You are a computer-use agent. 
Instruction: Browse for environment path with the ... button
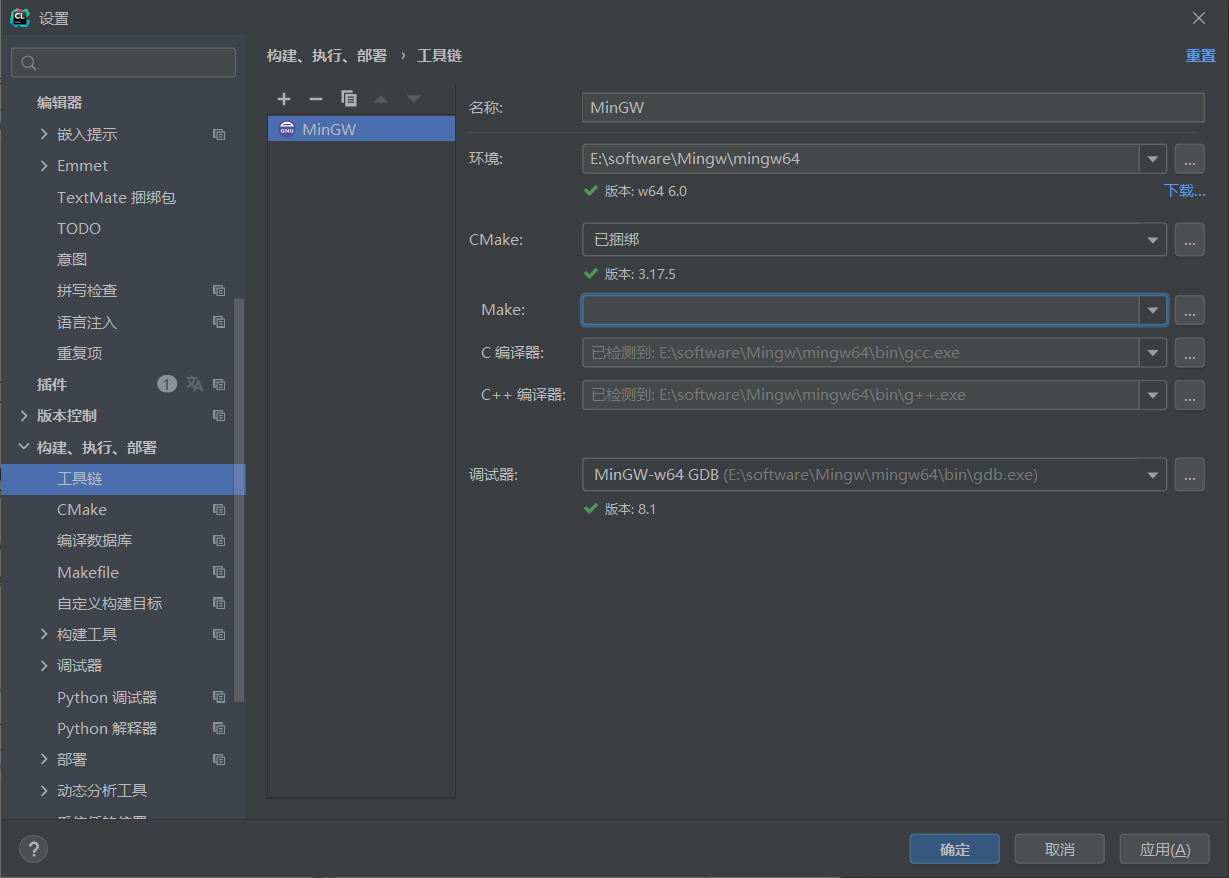[x=1189, y=158]
